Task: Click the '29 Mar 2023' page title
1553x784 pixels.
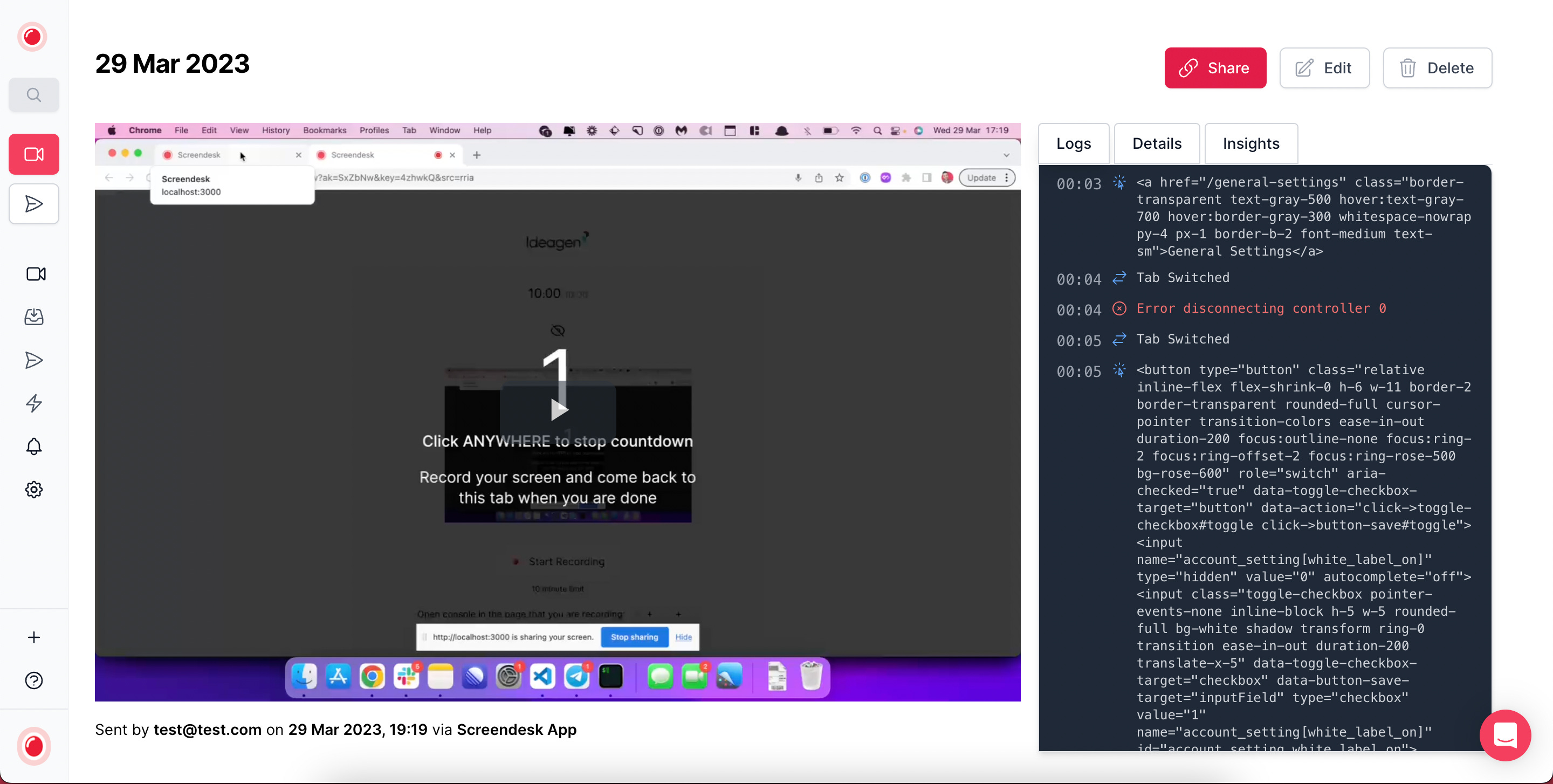Action: pos(173,63)
